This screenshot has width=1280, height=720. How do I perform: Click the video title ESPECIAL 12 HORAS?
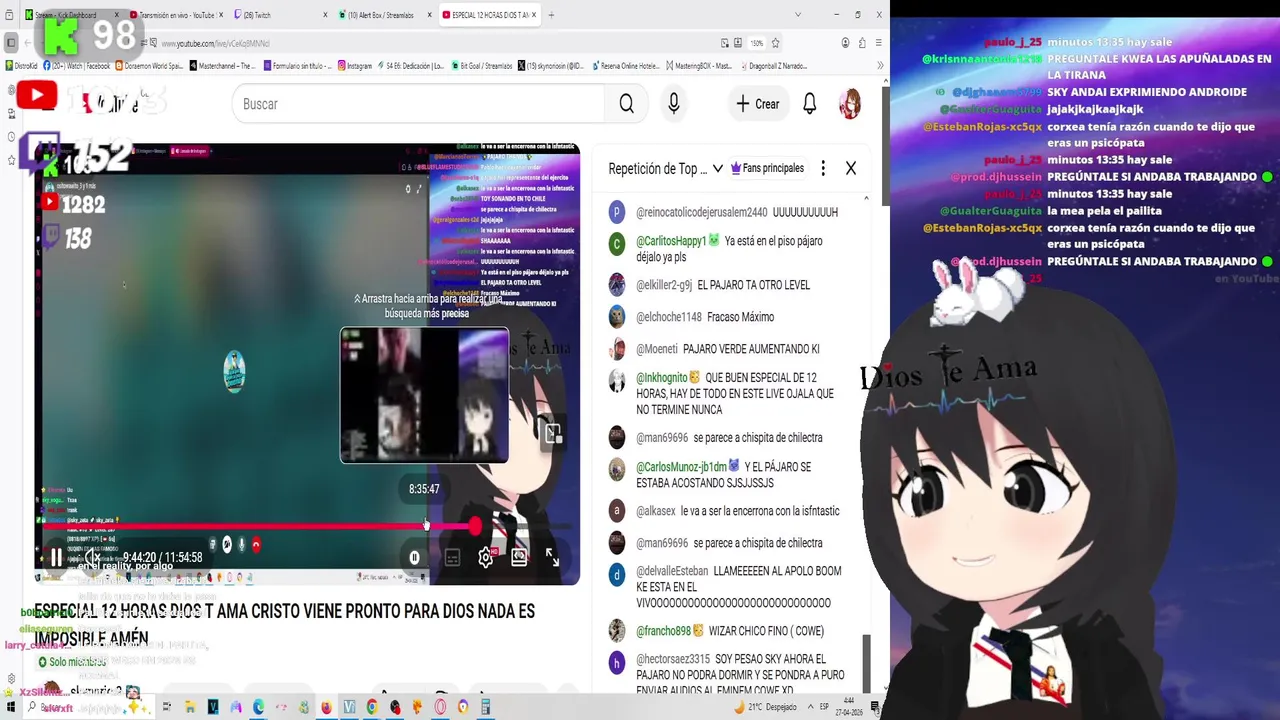click(284, 624)
